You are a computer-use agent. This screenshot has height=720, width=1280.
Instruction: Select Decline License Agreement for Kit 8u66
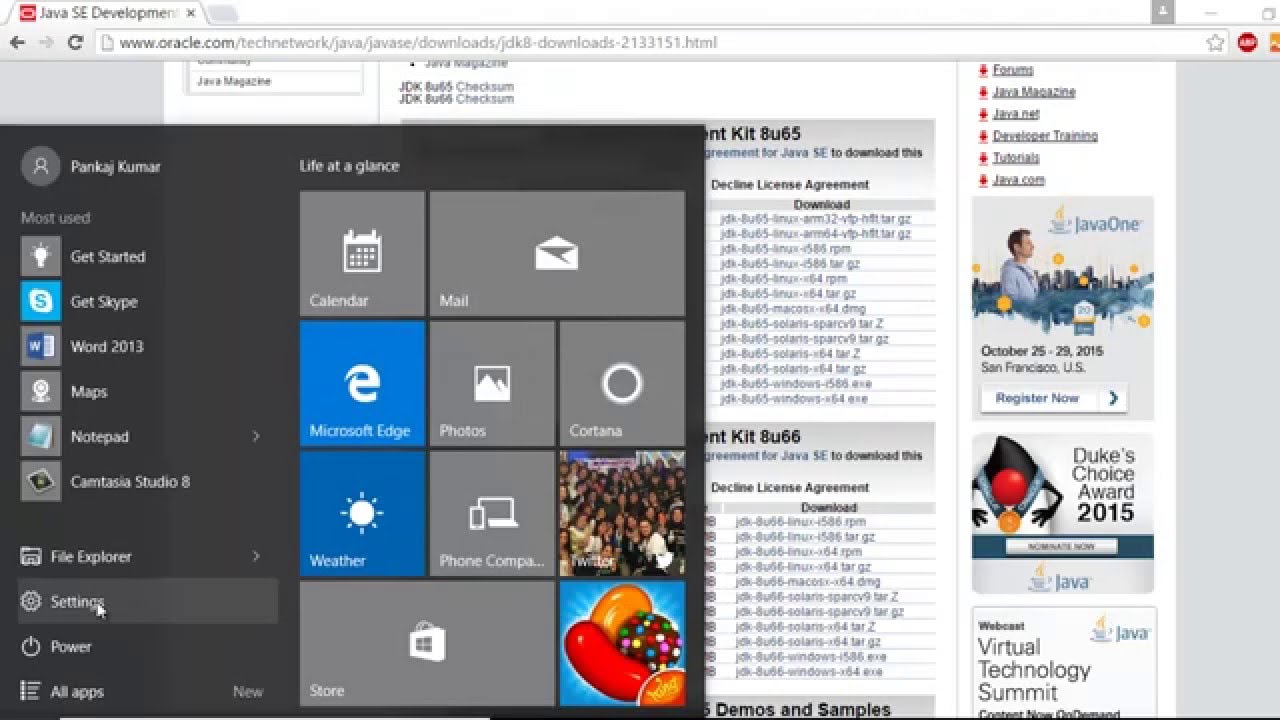(790, 487)
